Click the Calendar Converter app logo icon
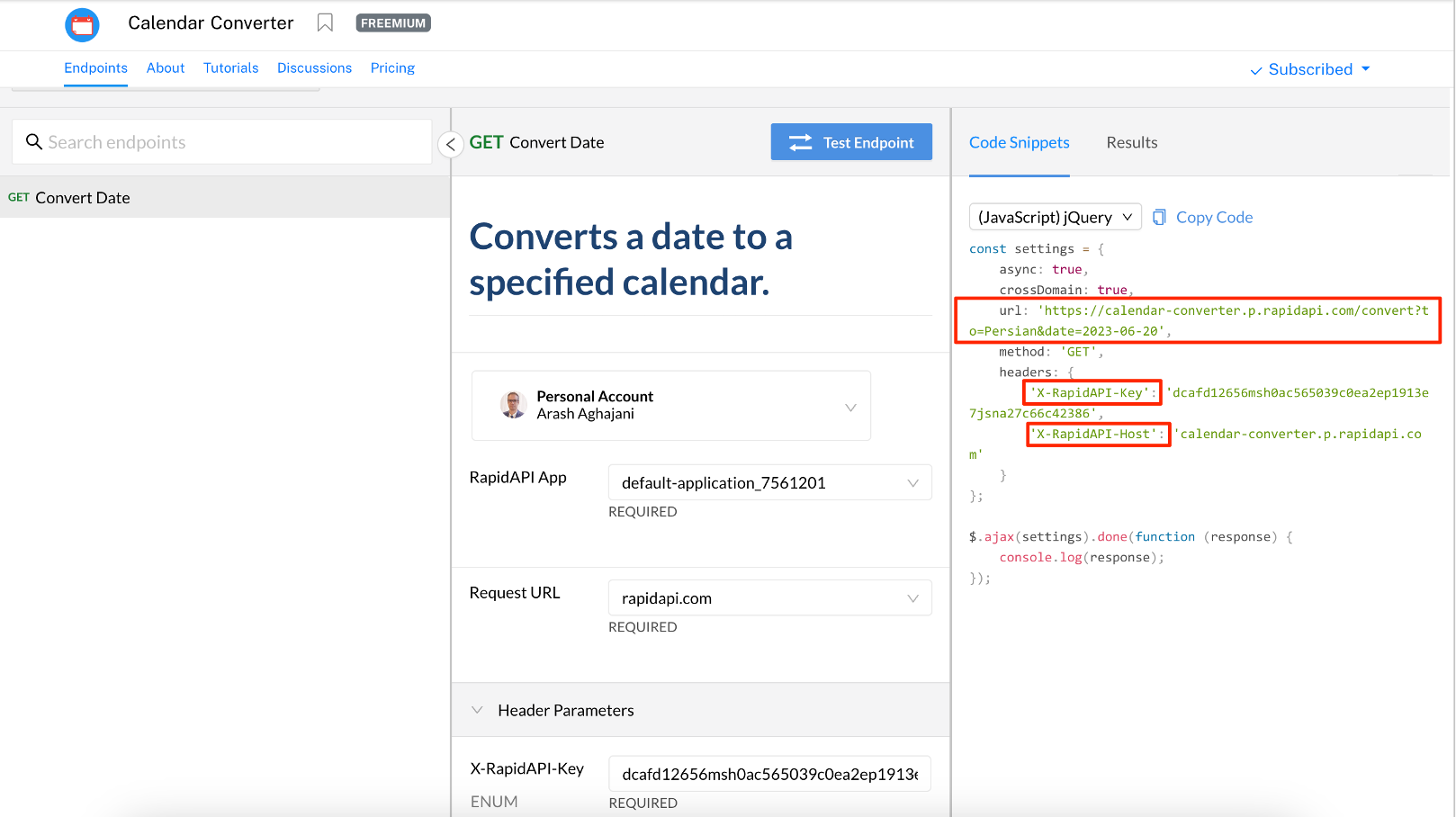Viewport: 1456px width, 817px height. (82, 24)
